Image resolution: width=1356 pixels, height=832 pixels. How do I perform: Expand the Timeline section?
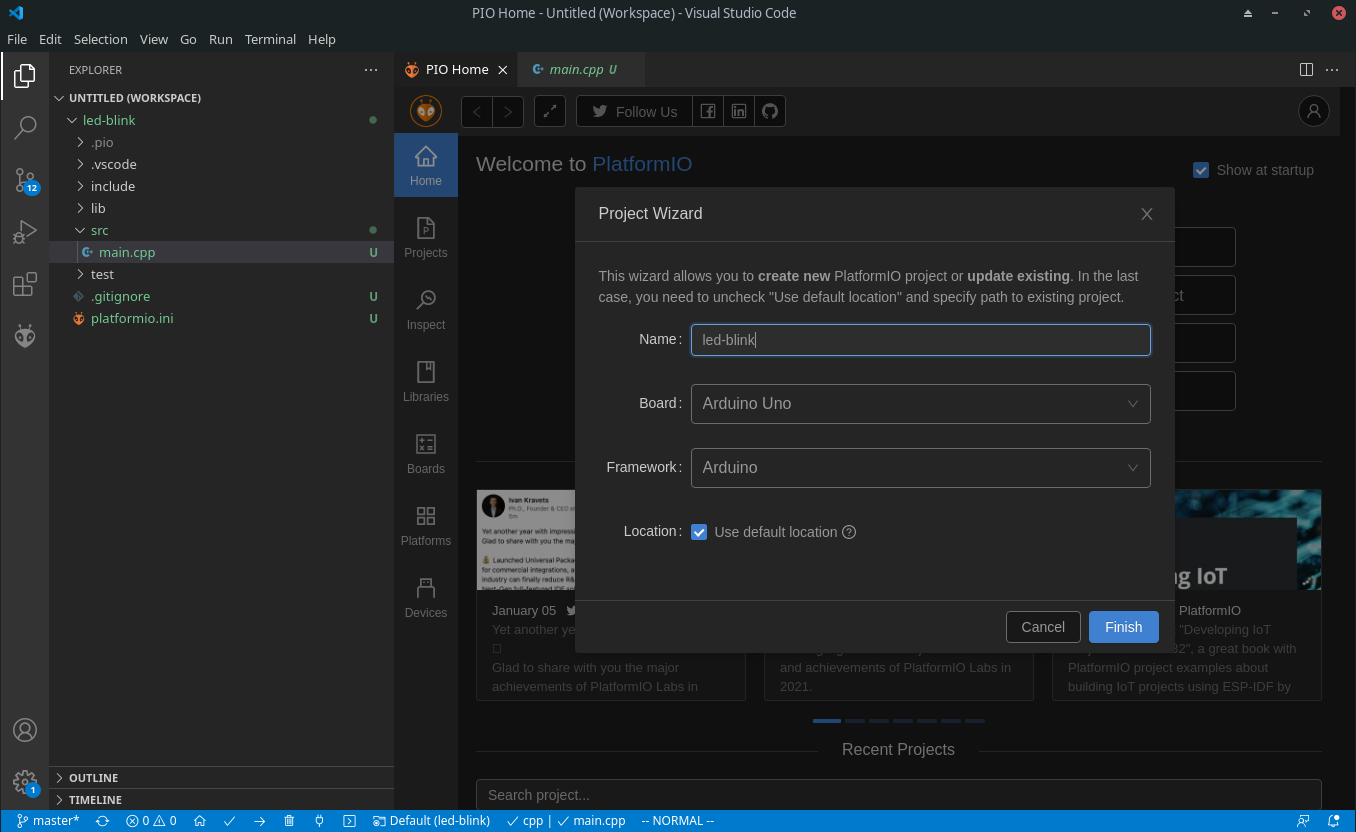[221, 800]
